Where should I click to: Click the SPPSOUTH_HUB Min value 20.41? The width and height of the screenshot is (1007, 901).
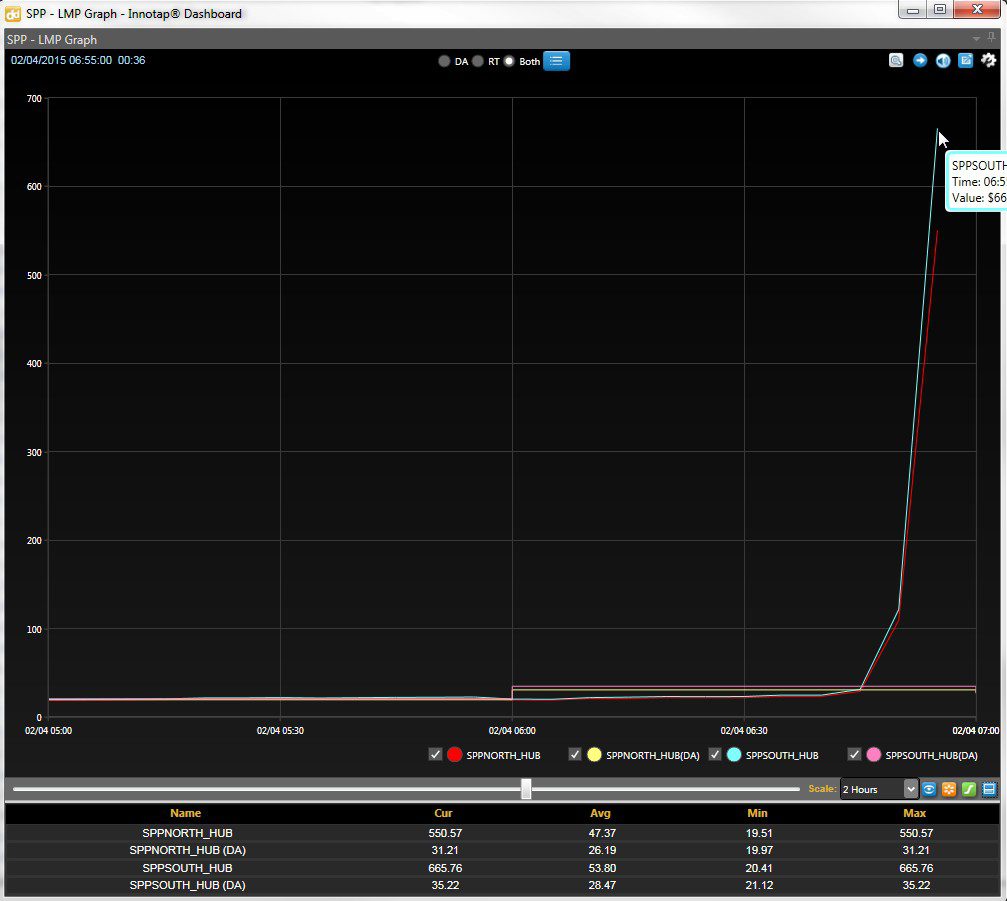click(x=758, y=868)
